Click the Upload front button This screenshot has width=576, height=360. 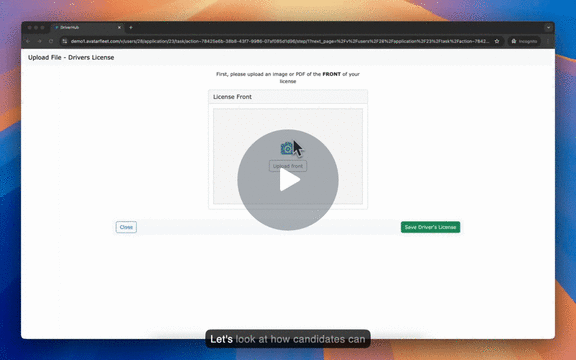click(x=288, y=166)
